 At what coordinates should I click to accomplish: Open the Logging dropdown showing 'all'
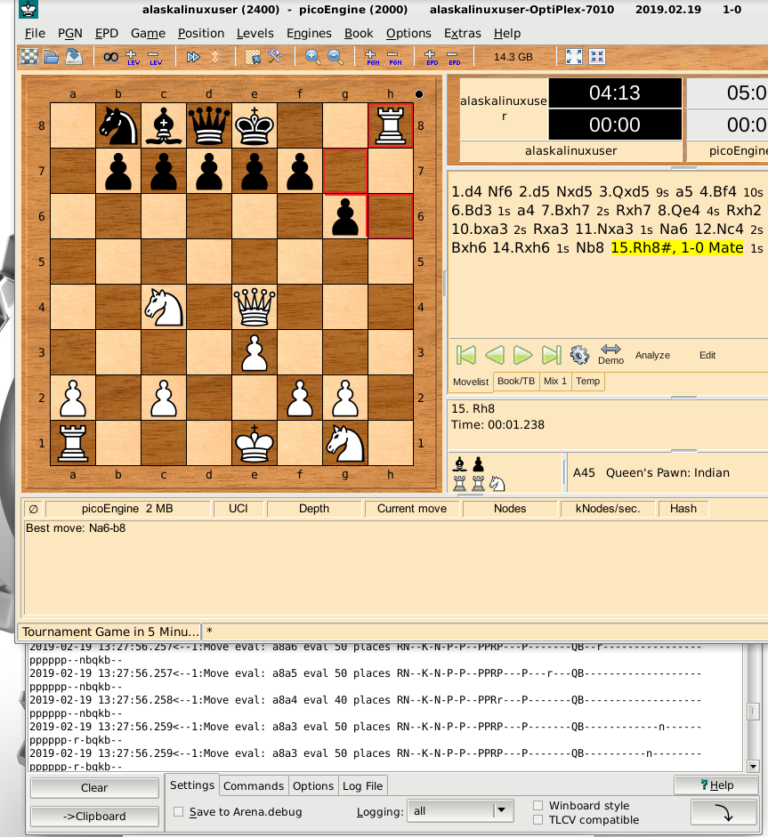[x=462, y=811]
